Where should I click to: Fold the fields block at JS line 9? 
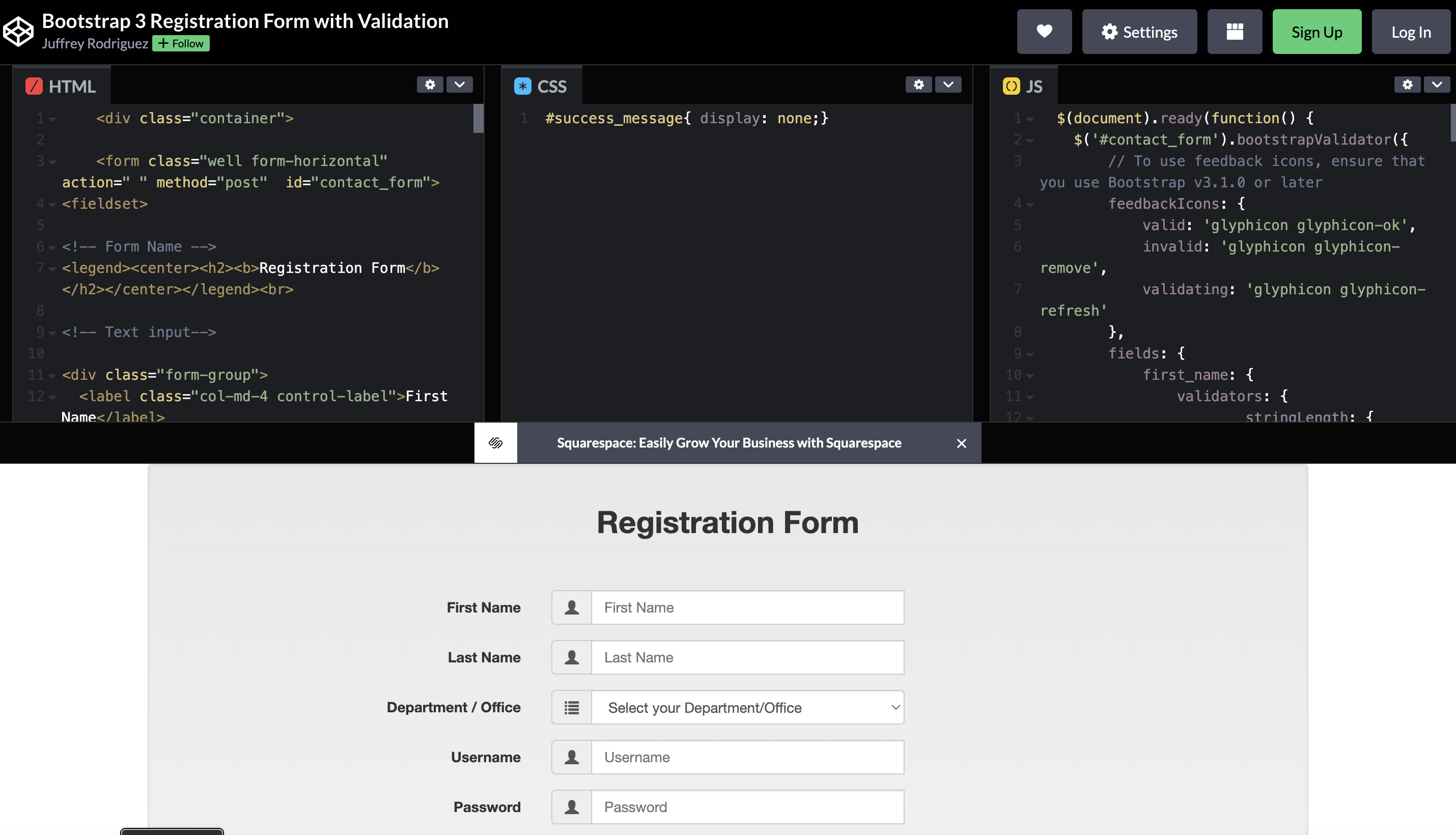point(1030,354)
